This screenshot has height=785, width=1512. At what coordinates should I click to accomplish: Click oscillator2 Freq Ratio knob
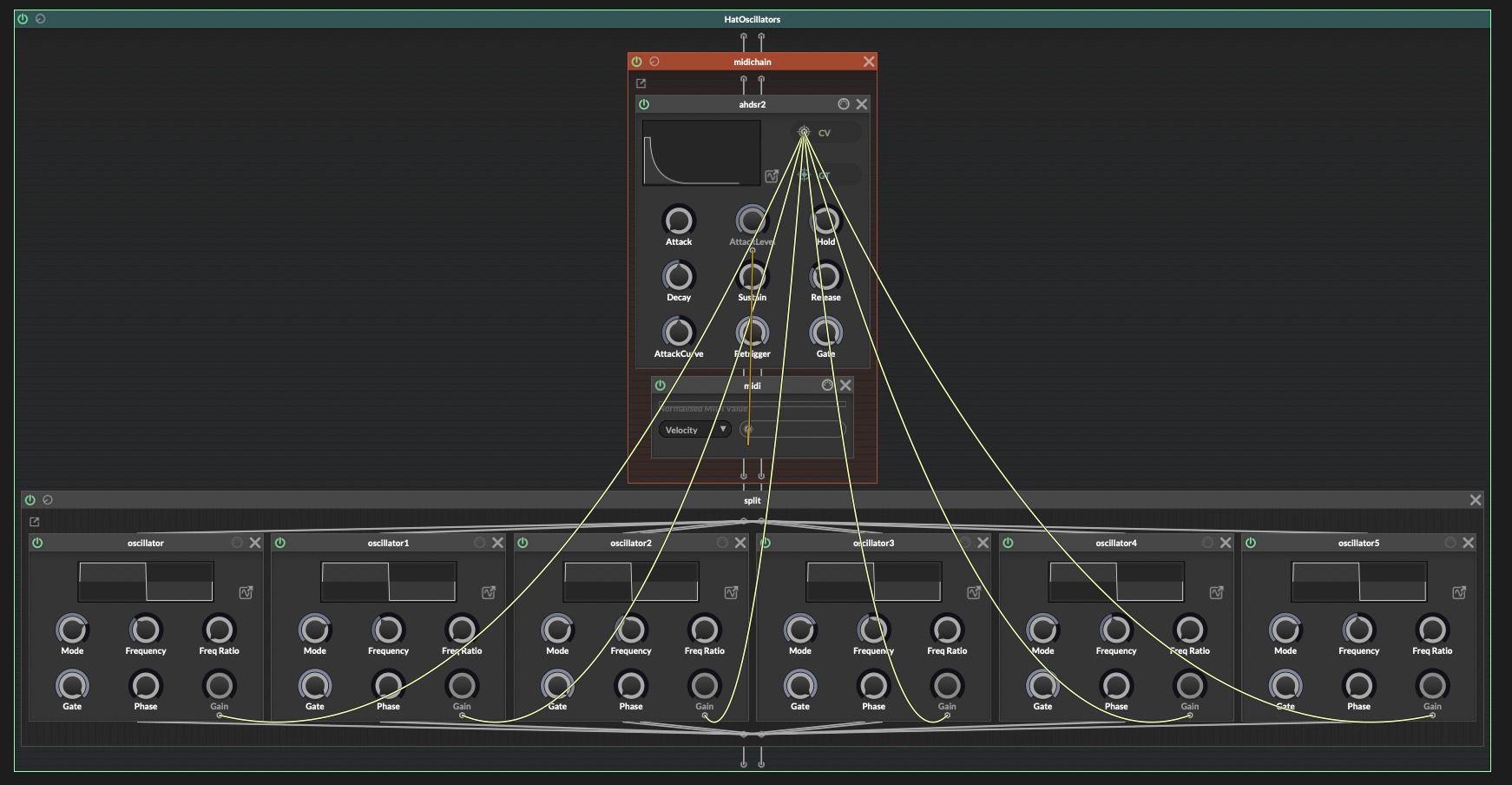point(704,630)
